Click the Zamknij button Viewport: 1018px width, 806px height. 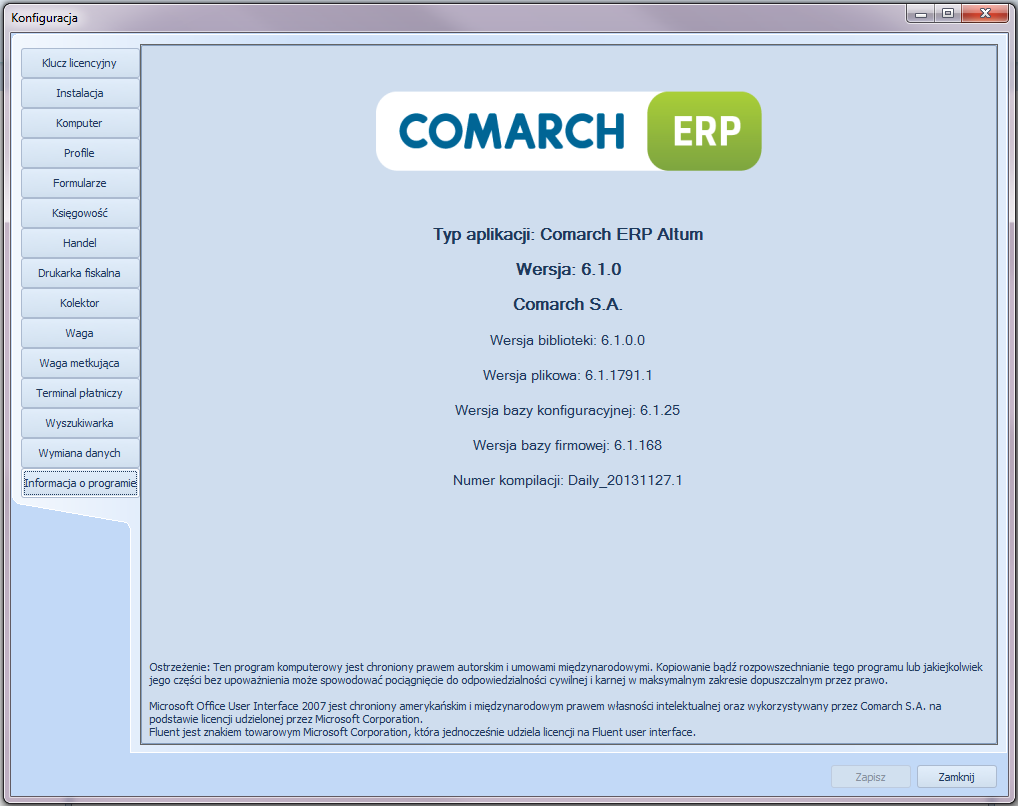coord(956,777)
